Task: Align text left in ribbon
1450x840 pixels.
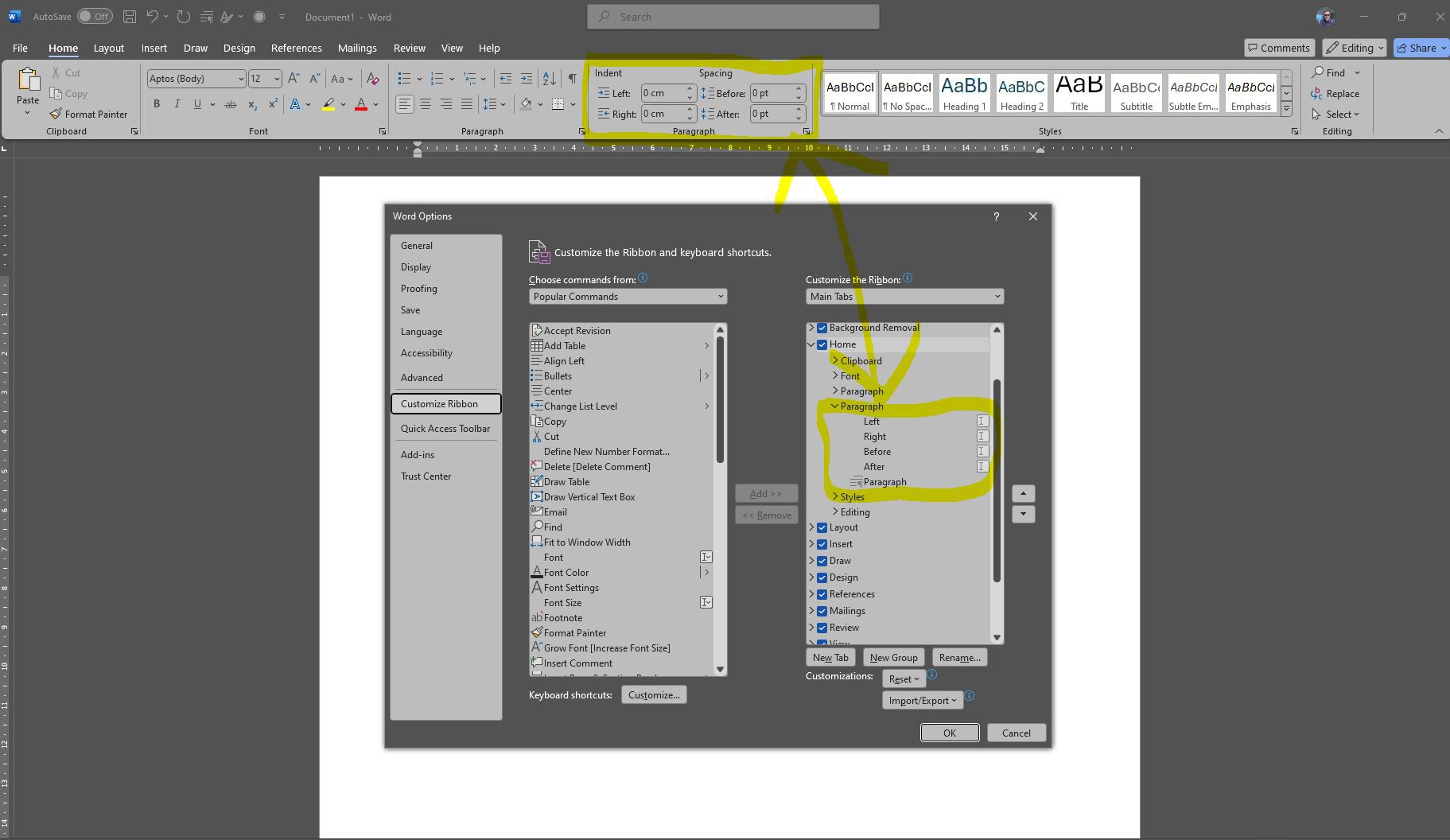Action: [x=405, y=104]
